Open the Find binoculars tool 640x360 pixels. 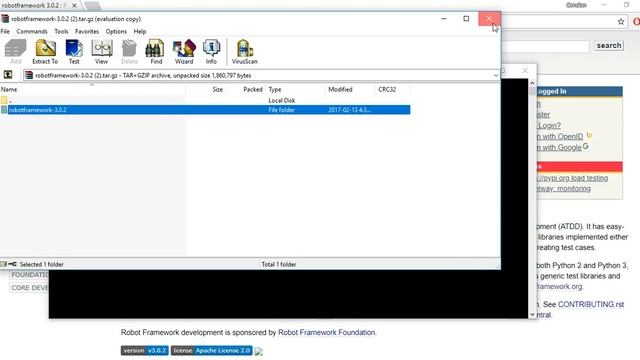[156, 52]
